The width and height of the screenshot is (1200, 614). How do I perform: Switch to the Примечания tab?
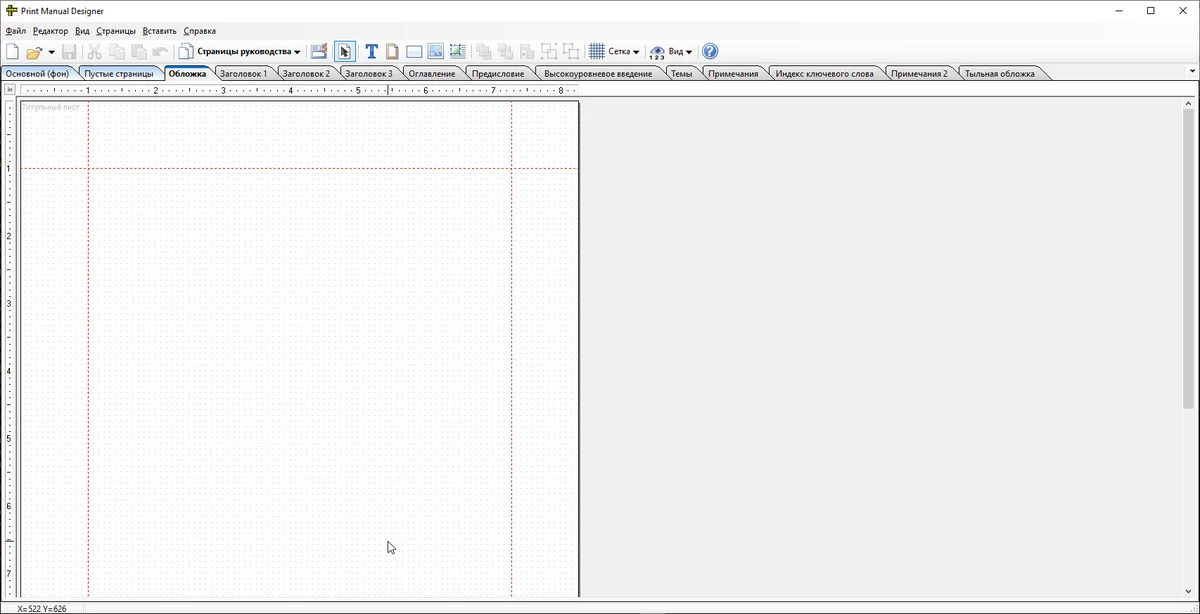point(733,73)
